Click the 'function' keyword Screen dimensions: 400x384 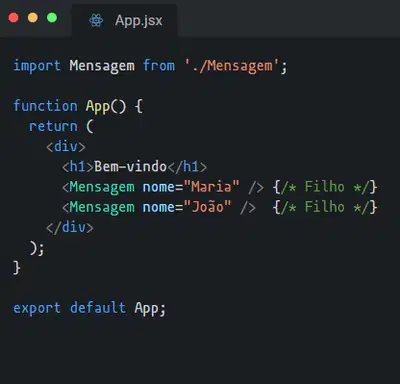tap(45, 106)
